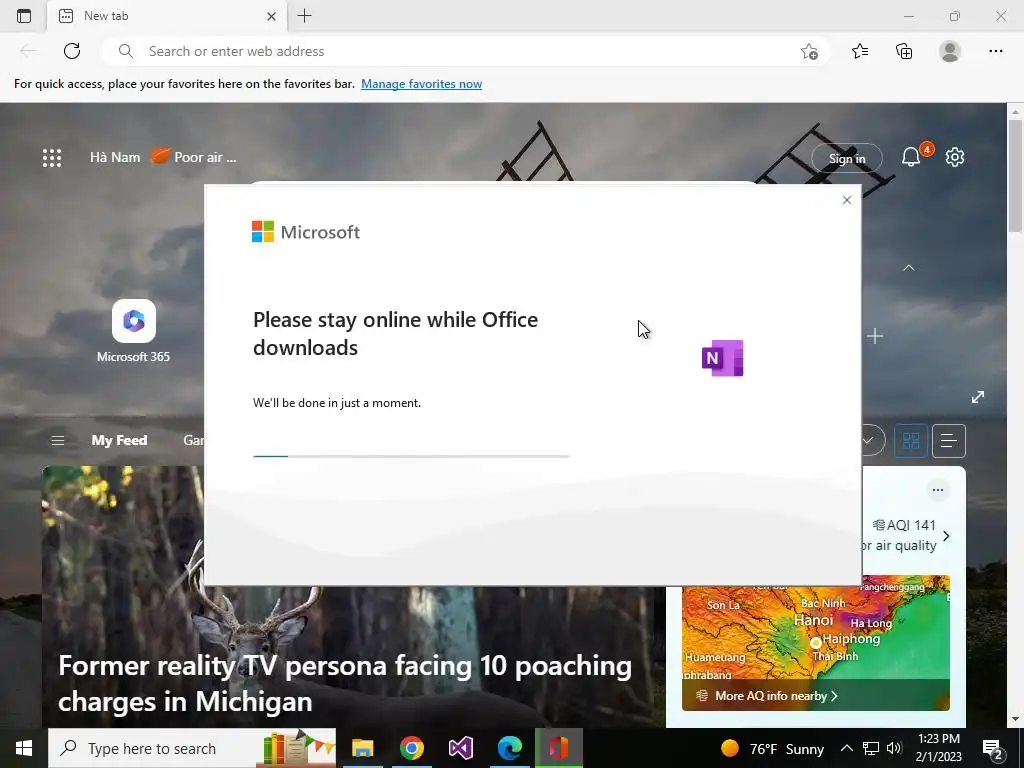1024x768 pixels.
Task: Open Hà Nam weather location
Action: click(x=115, y=157)
